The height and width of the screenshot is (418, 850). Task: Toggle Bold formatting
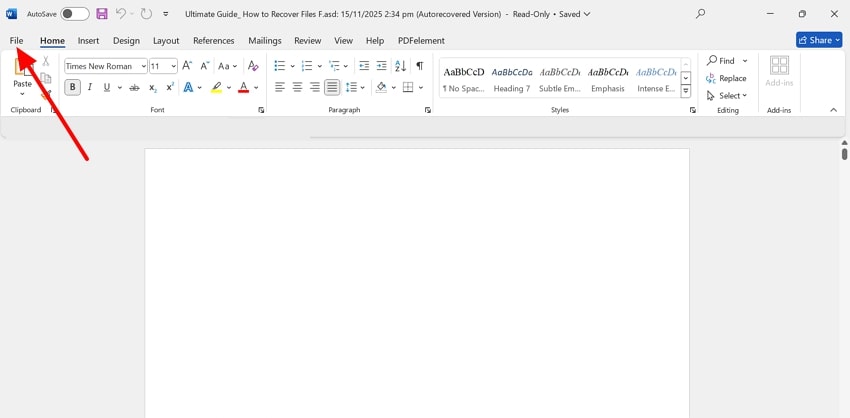[73, 87]
